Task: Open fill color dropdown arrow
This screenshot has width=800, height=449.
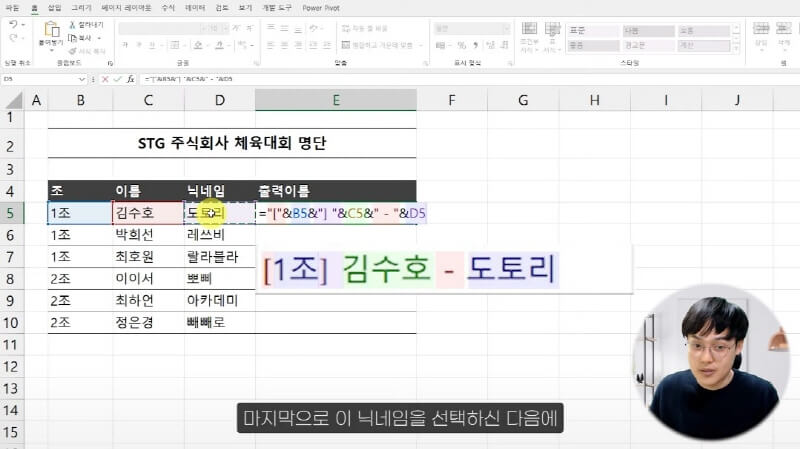Action: pyautogui.click(x=208, y=45)
